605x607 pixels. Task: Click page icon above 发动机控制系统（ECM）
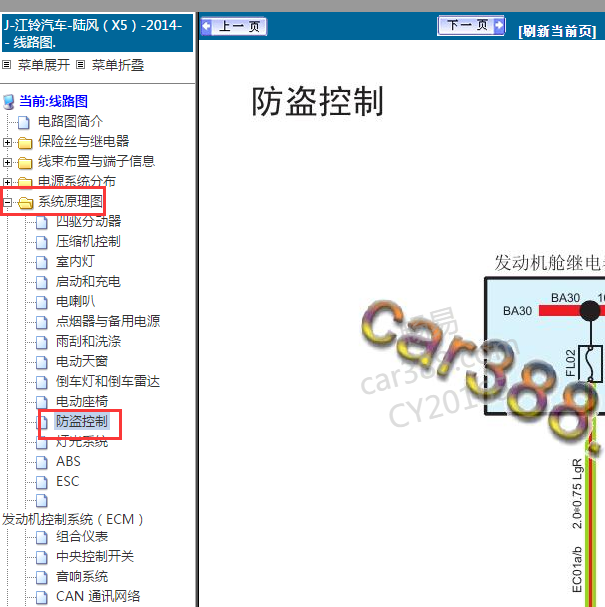42,501
